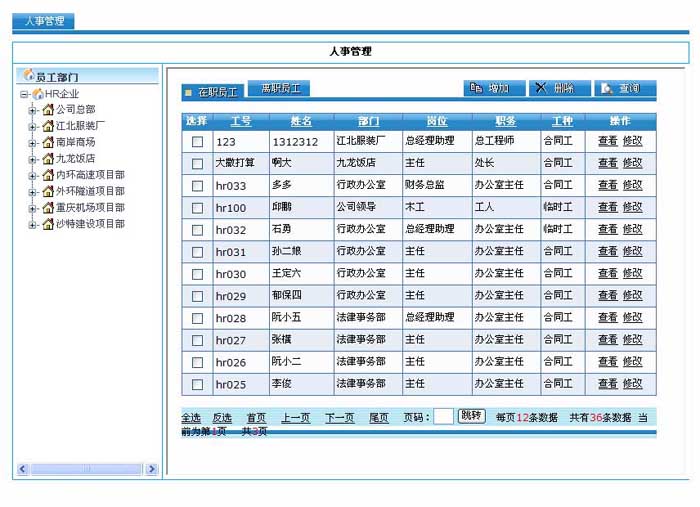The width and height of the screenshot is (700, 507).
Task: Tick the checkbox for employee hr033
Action: click(x=197, y=186)
